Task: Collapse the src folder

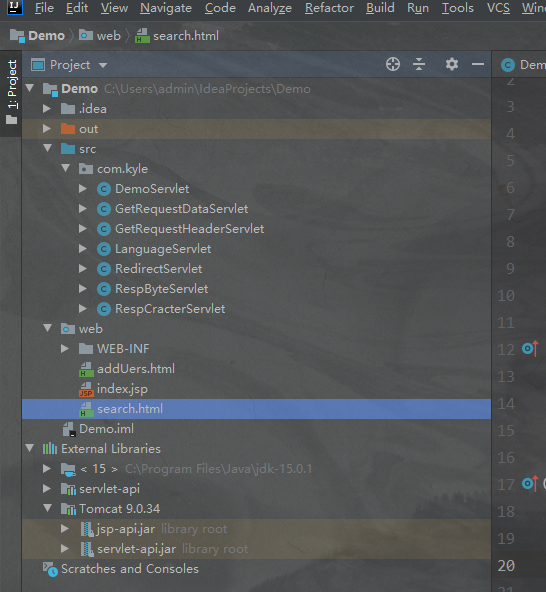Action: pyautogui.click(x=48, y=148)
